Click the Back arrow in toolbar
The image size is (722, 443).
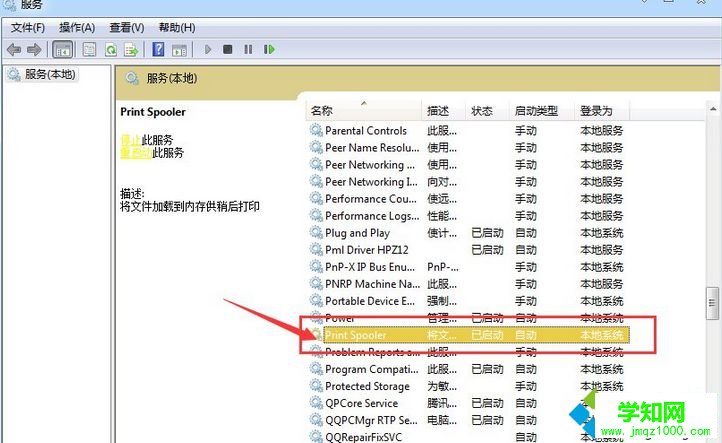(x=14, y=49)
